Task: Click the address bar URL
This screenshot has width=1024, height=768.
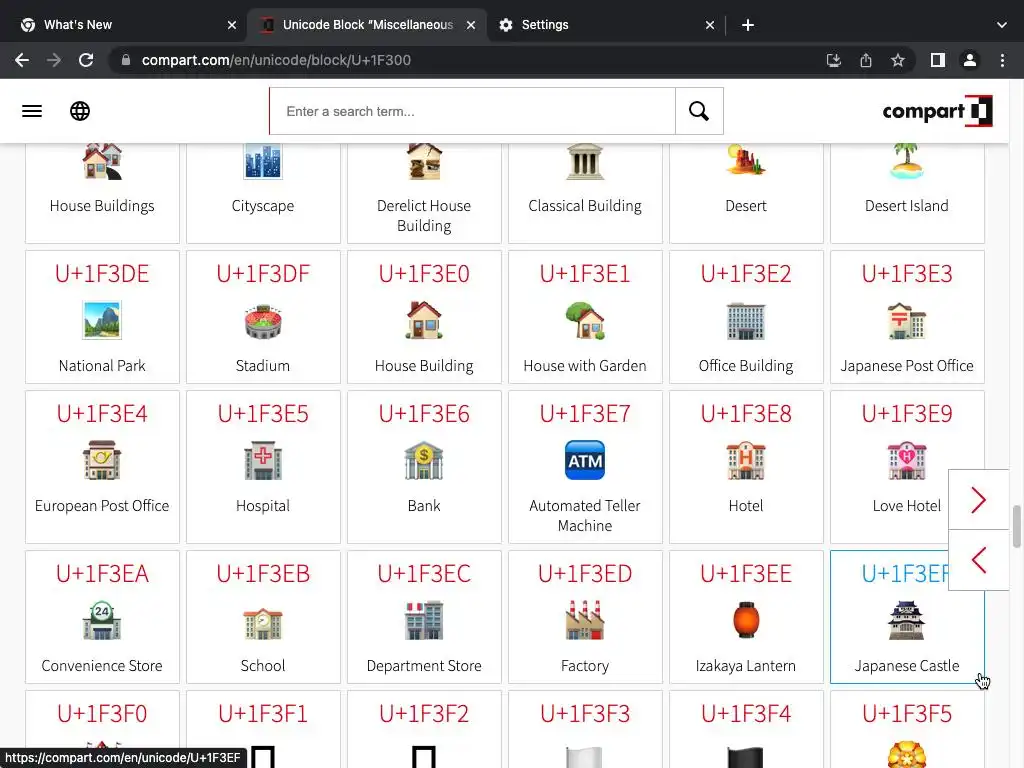Action: [x=276, y=60]
